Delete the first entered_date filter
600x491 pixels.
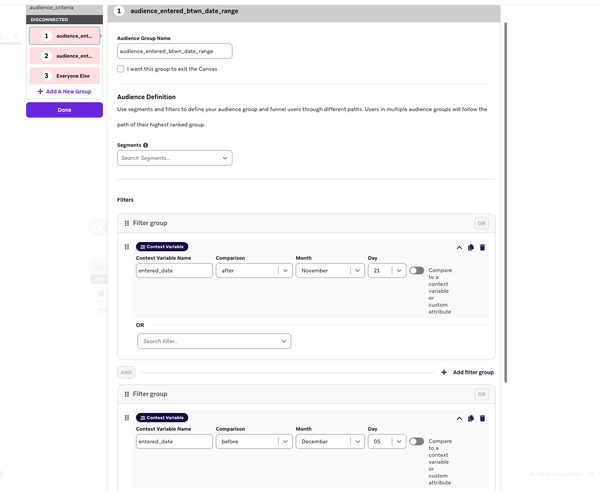pos(482,247)
